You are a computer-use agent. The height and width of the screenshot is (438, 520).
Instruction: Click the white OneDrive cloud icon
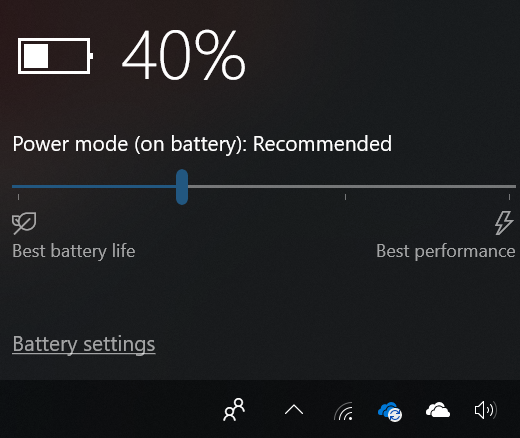tap(438, 410)
